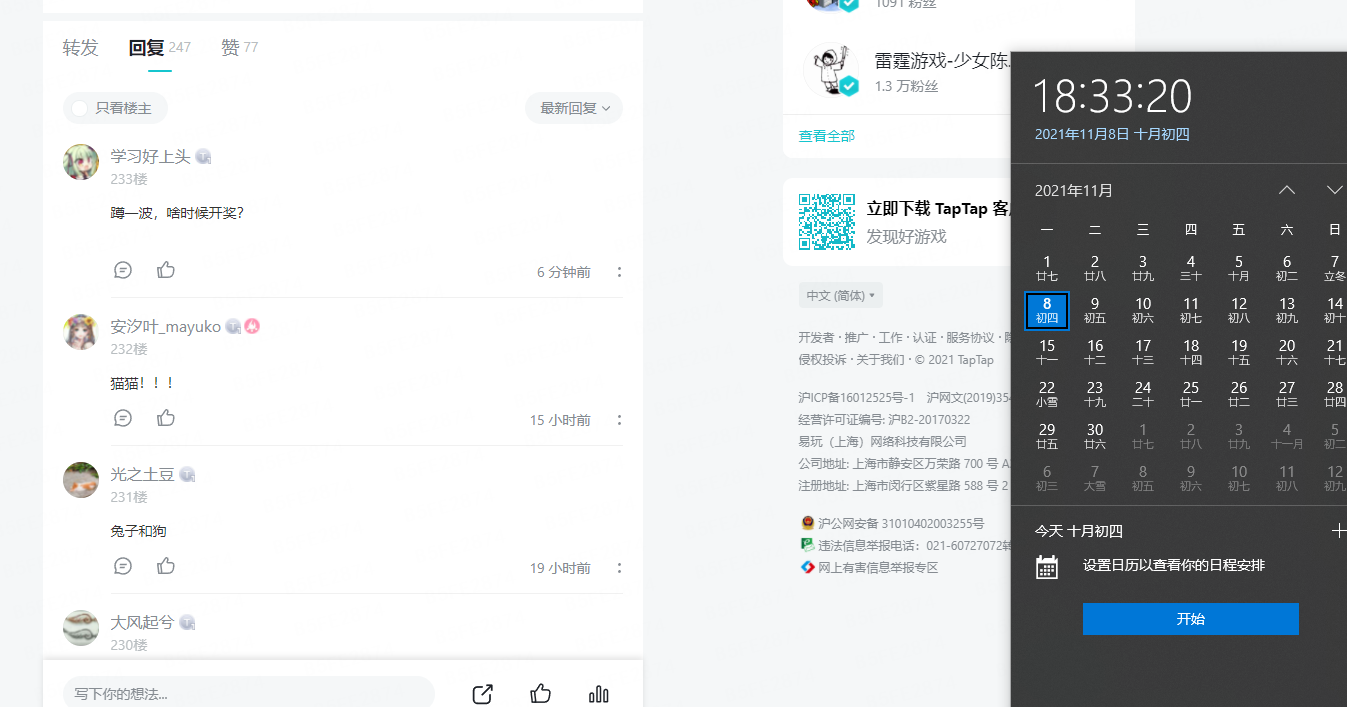The height and width of the screenshot is (707, 1347).
Task: Like 安汐叶_mayuko's 猫猫 comment
Action: coord(166,418)
